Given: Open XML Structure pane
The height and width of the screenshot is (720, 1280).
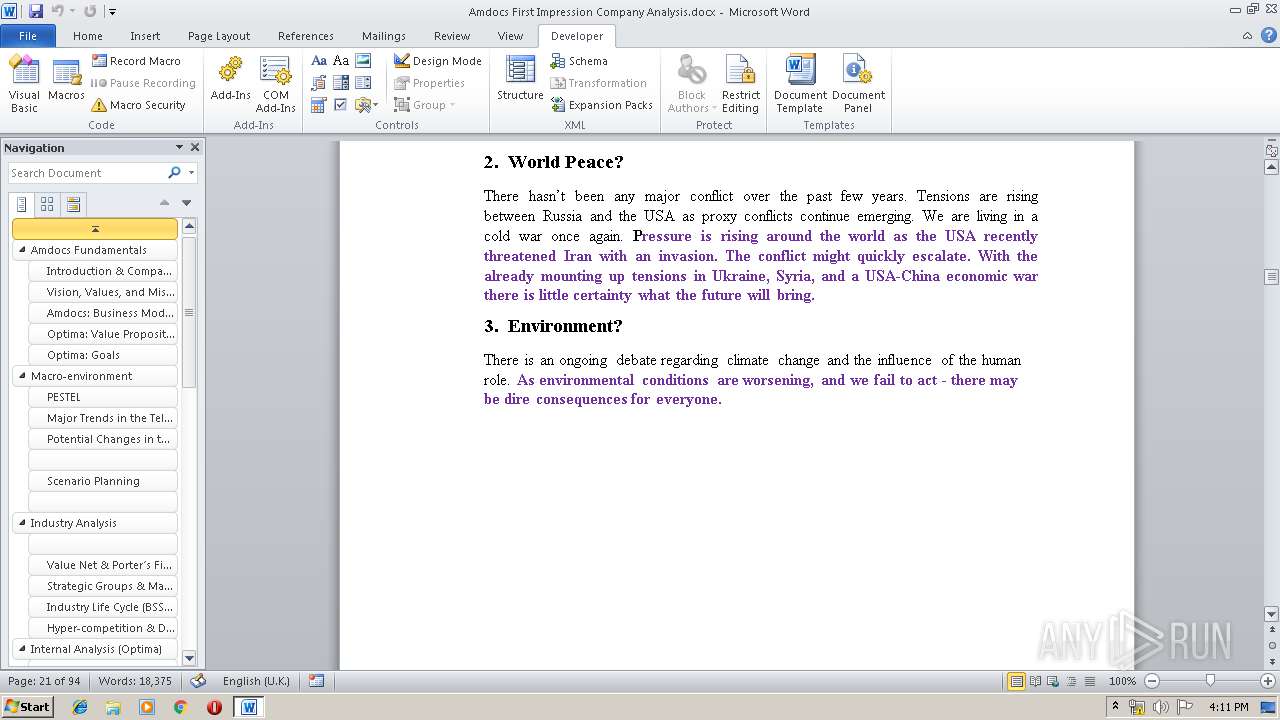Looking at the screenshot, I should pyautogui.click(x=520, y=80).
